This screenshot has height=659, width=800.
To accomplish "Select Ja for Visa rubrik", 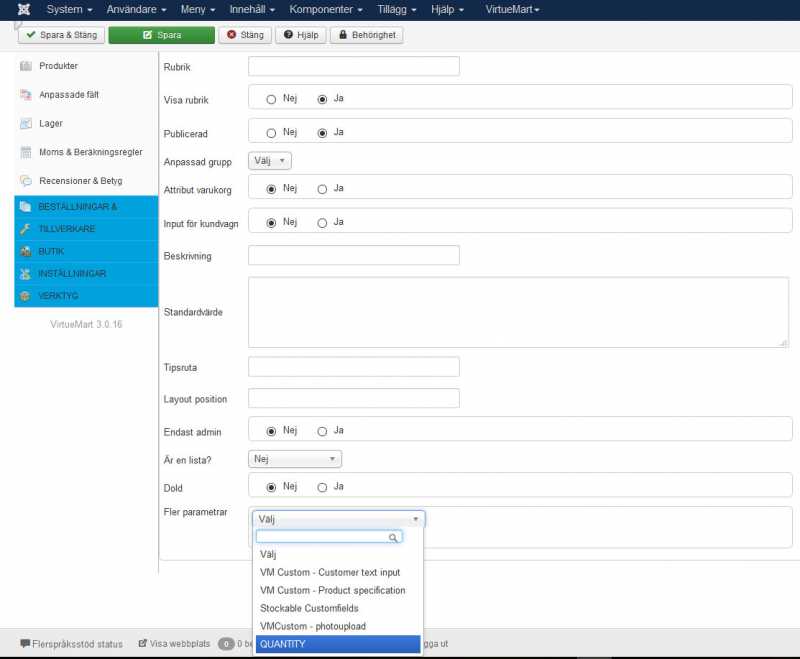I will coord(322,99).
